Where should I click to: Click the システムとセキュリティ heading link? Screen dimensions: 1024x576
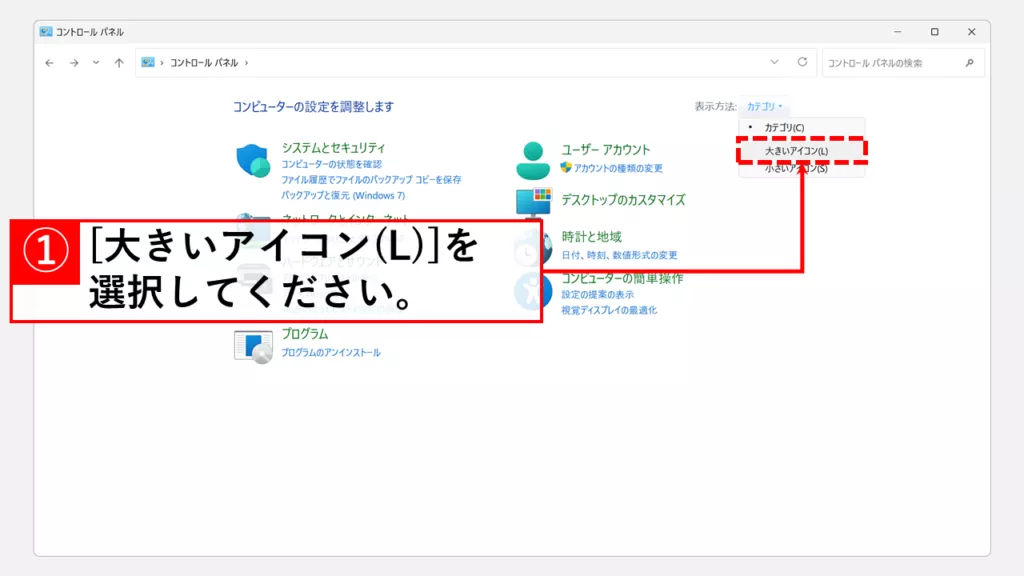pos(333,148)
